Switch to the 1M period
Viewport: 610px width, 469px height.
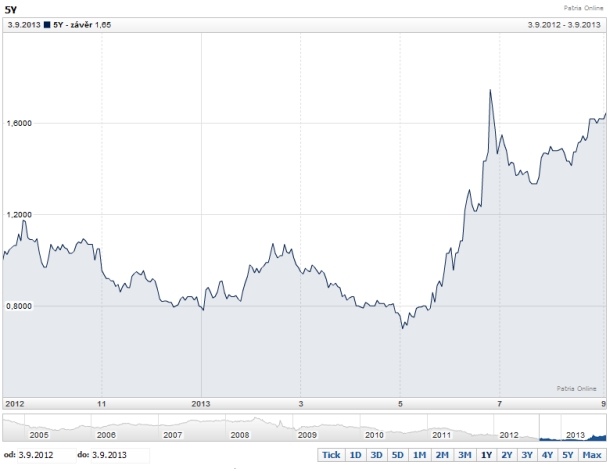pyautogui.click(x=419, y=455)
